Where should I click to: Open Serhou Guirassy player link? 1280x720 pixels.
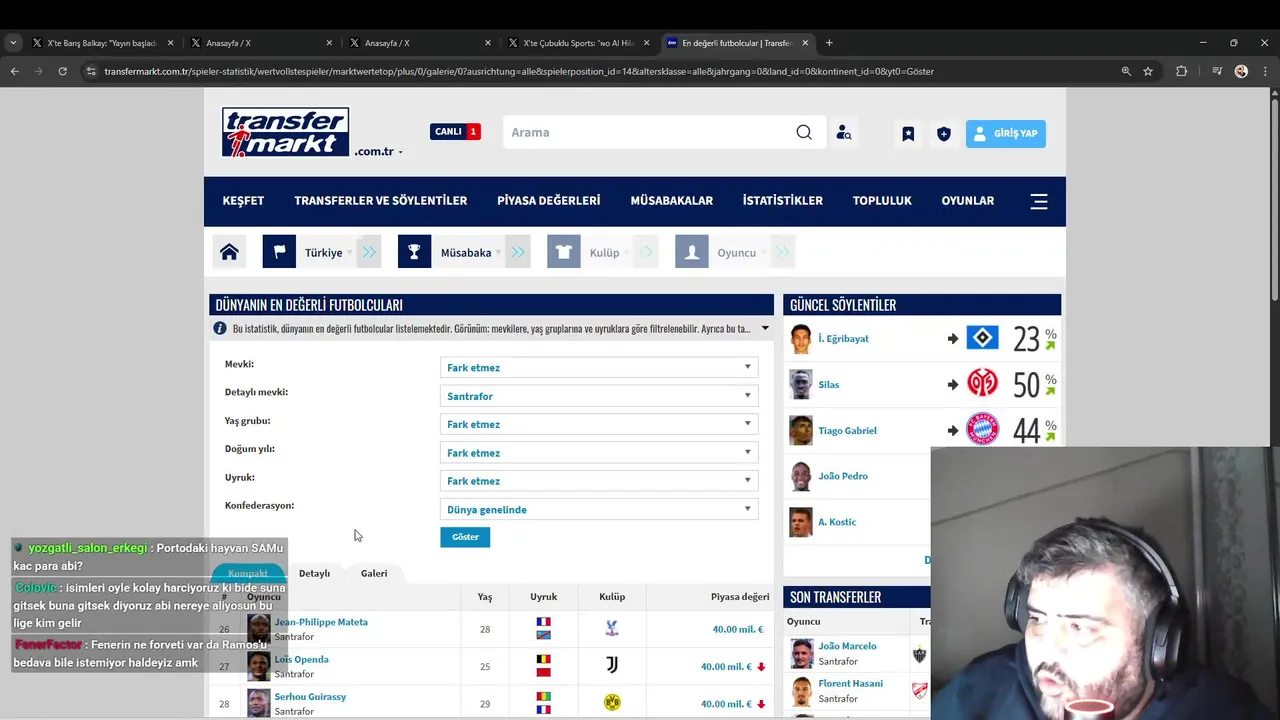[310, 696]
